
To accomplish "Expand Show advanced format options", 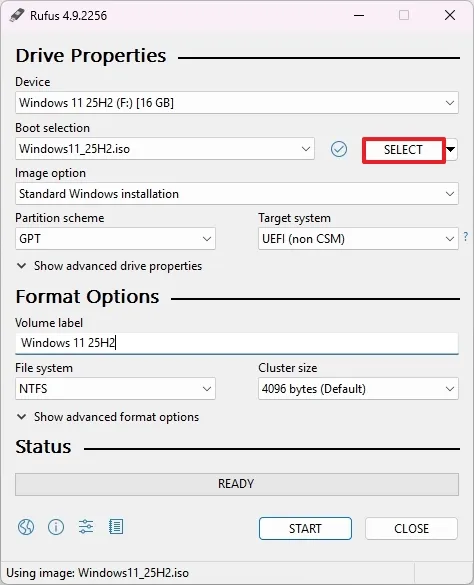I will click(108, 417).
